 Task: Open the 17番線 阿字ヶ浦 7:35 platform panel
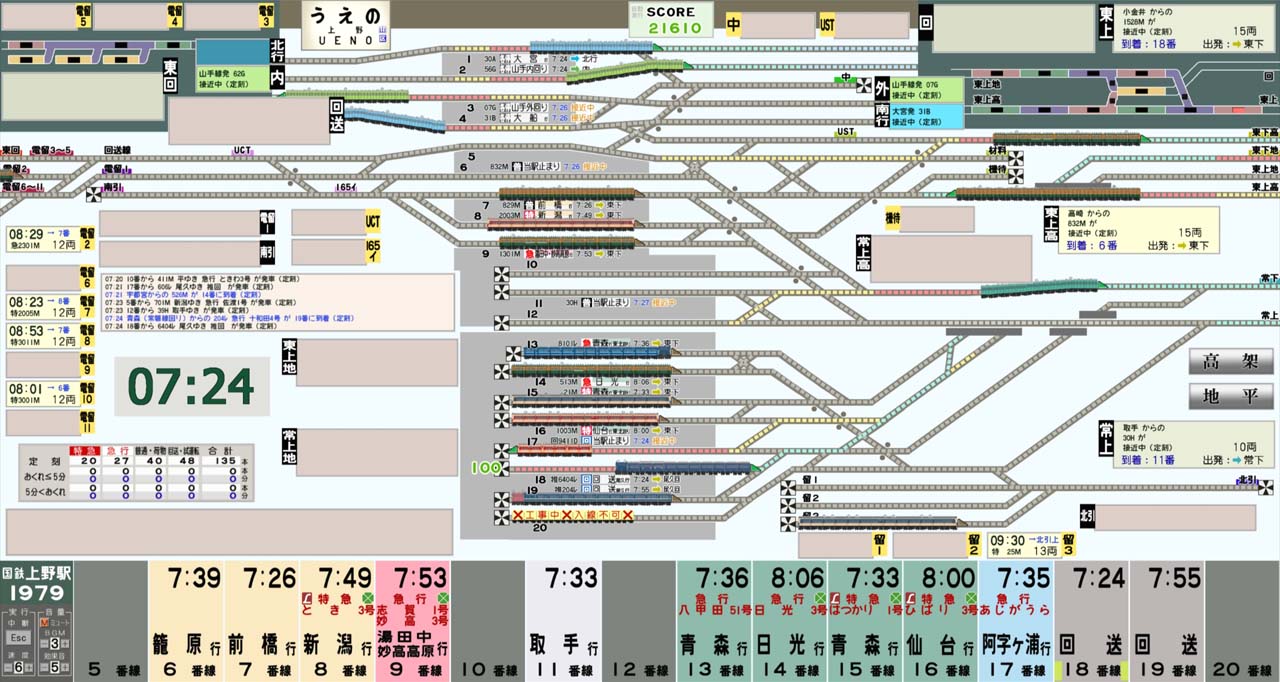pyautogui.click(x=1015, y=620)
